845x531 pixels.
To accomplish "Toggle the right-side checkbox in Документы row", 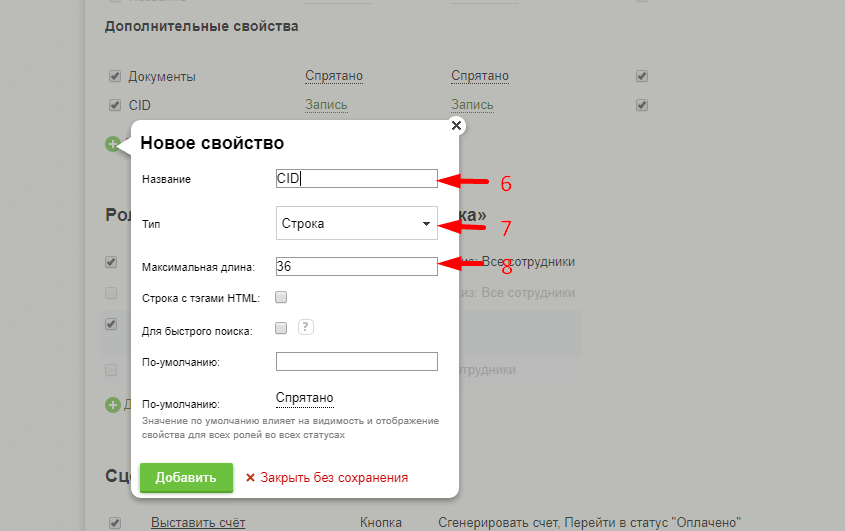I will [x=642, y=76].
